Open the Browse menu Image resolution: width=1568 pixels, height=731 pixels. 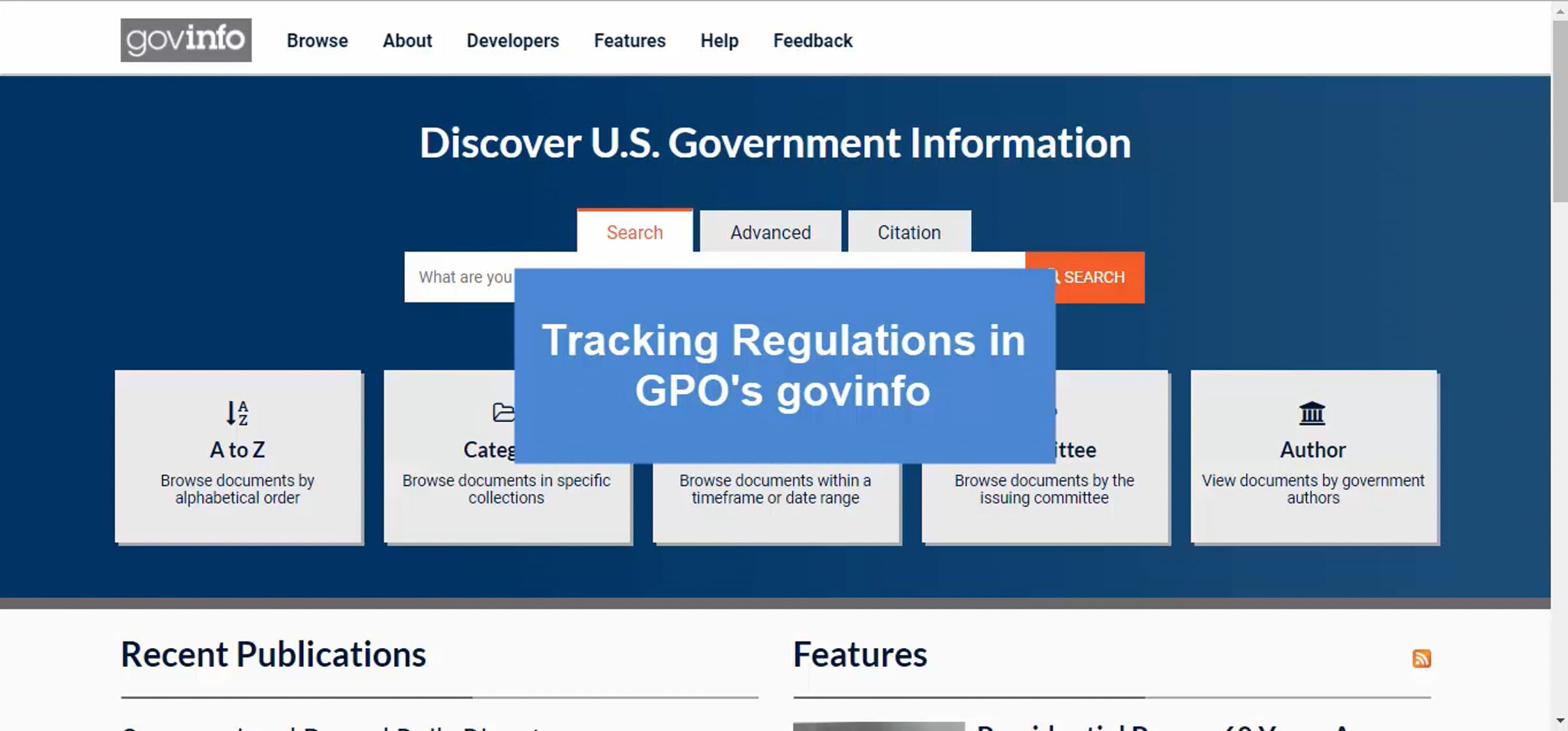point(318,41)
